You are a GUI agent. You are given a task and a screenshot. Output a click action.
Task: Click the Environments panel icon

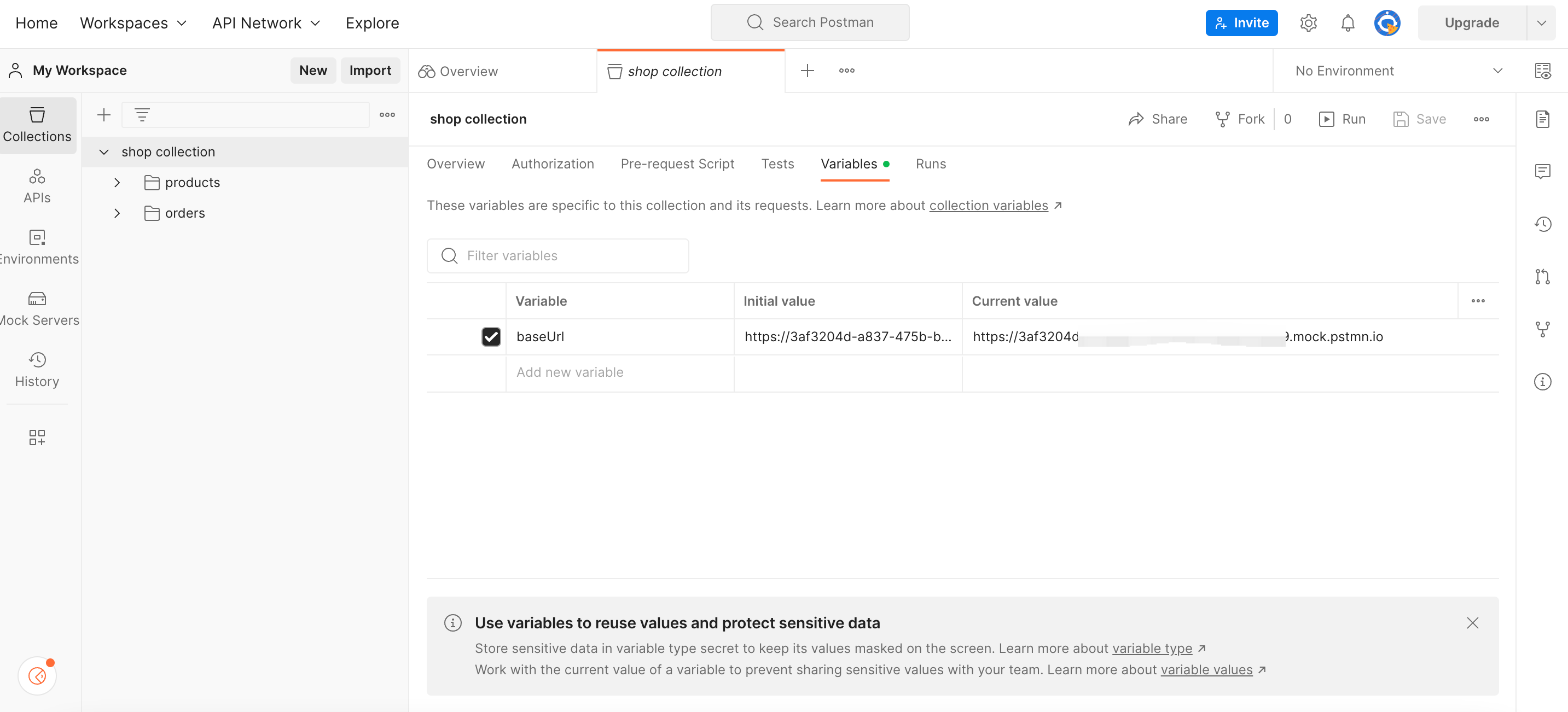(x=38, y=246)
